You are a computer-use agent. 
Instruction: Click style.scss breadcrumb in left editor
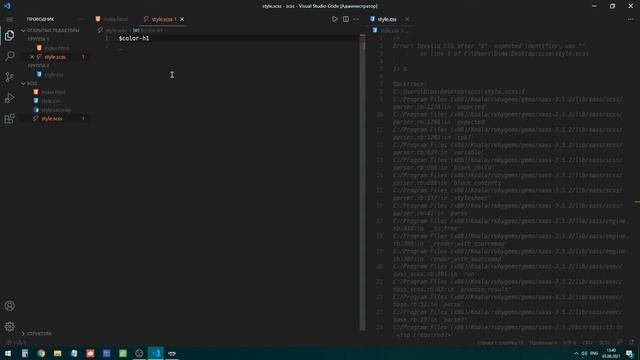(113, 31)
